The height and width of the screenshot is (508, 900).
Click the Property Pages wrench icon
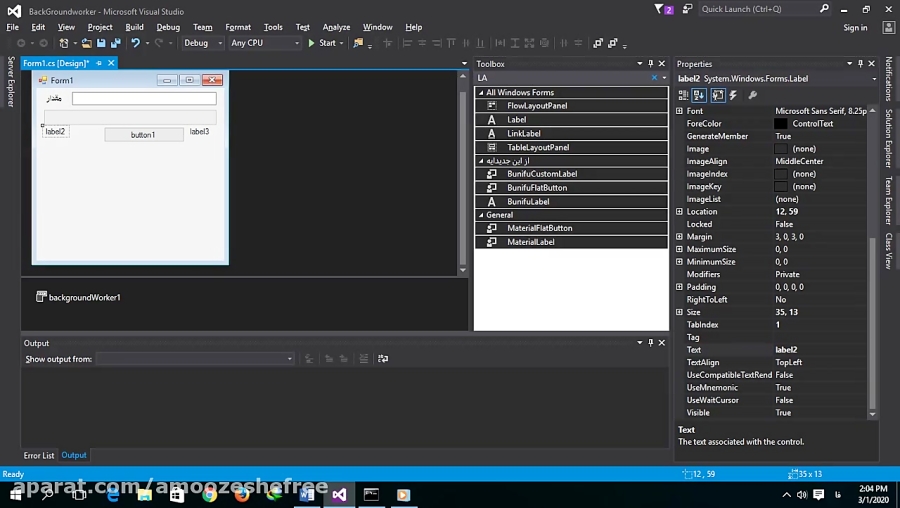pos(752,95)
